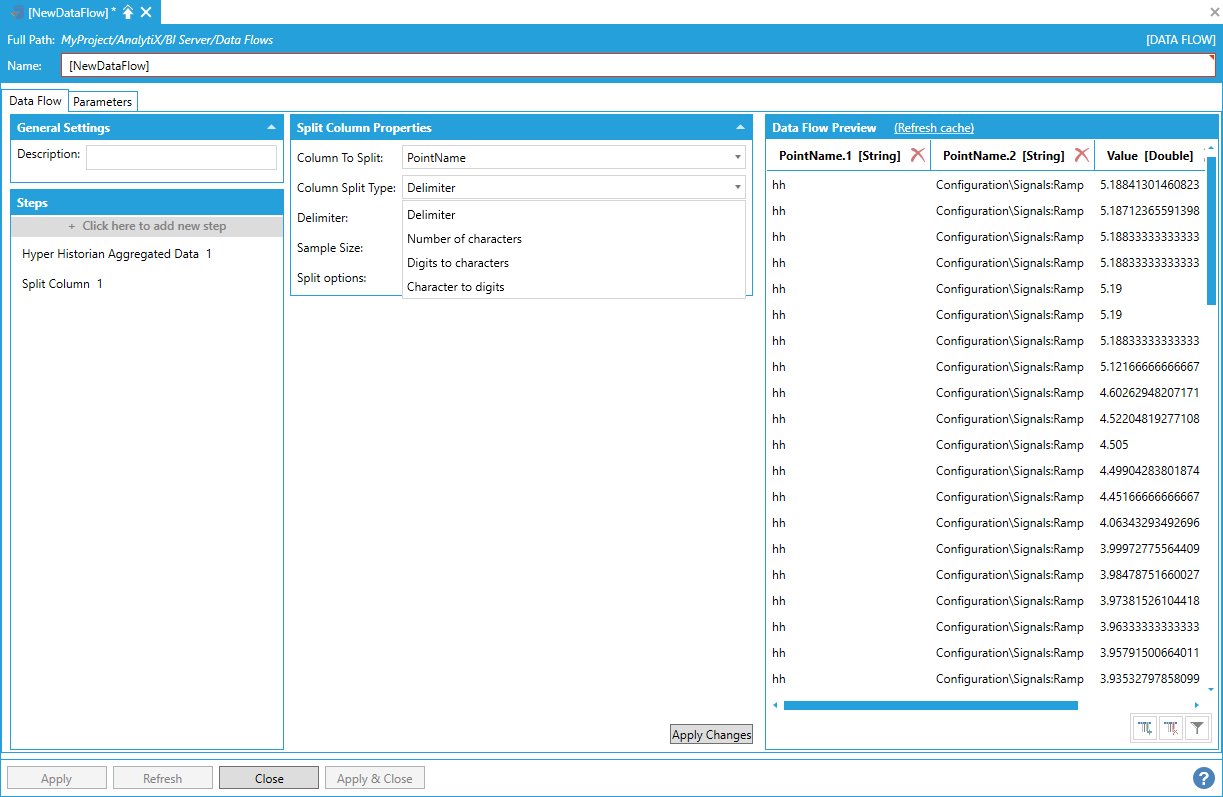Click the remove column icon in preview
1223x797 pixels.
[1171, 729]
